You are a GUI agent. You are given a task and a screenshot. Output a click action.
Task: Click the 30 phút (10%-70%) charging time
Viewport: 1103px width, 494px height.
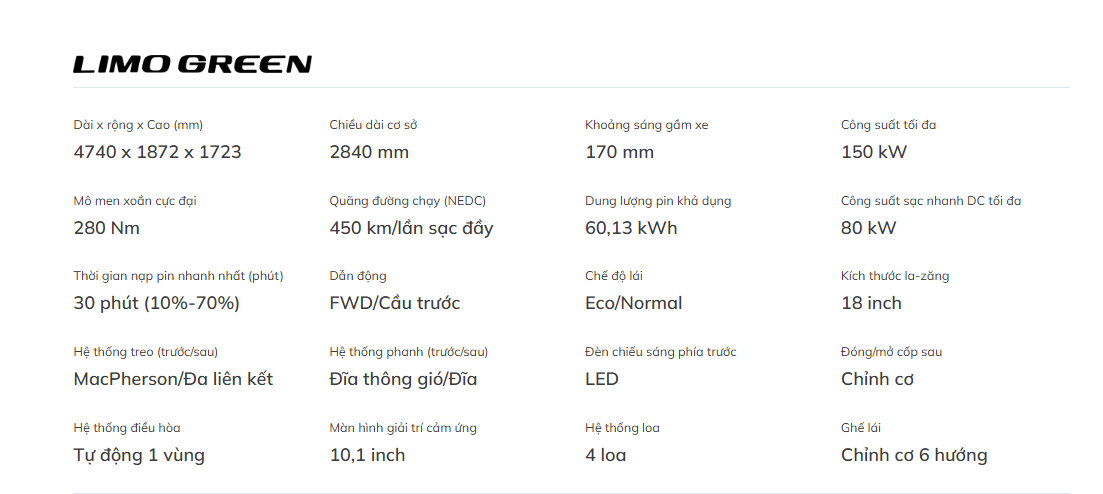point(156,303)
